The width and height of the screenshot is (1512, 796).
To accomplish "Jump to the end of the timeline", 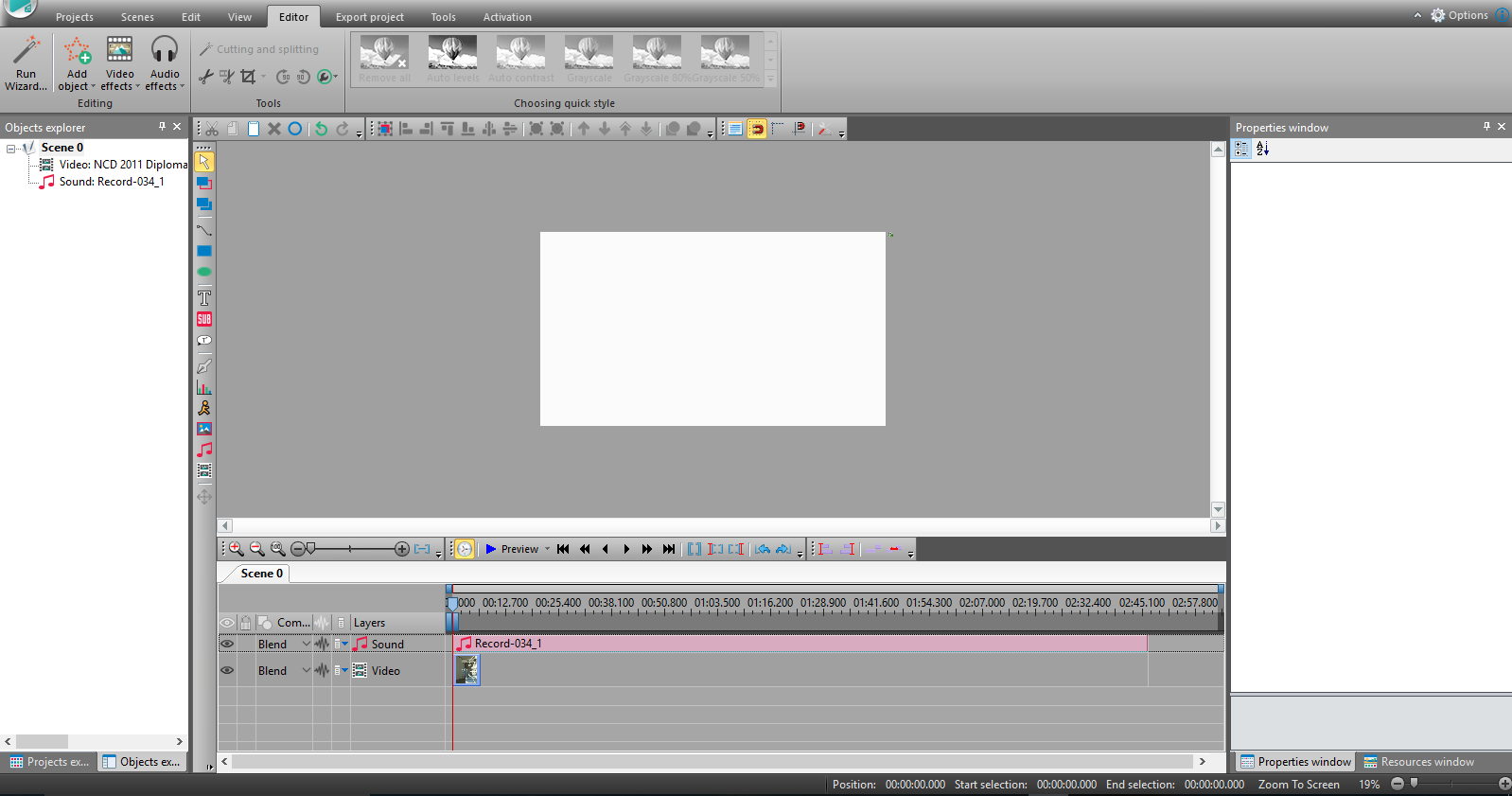I will tap(669, 549).
